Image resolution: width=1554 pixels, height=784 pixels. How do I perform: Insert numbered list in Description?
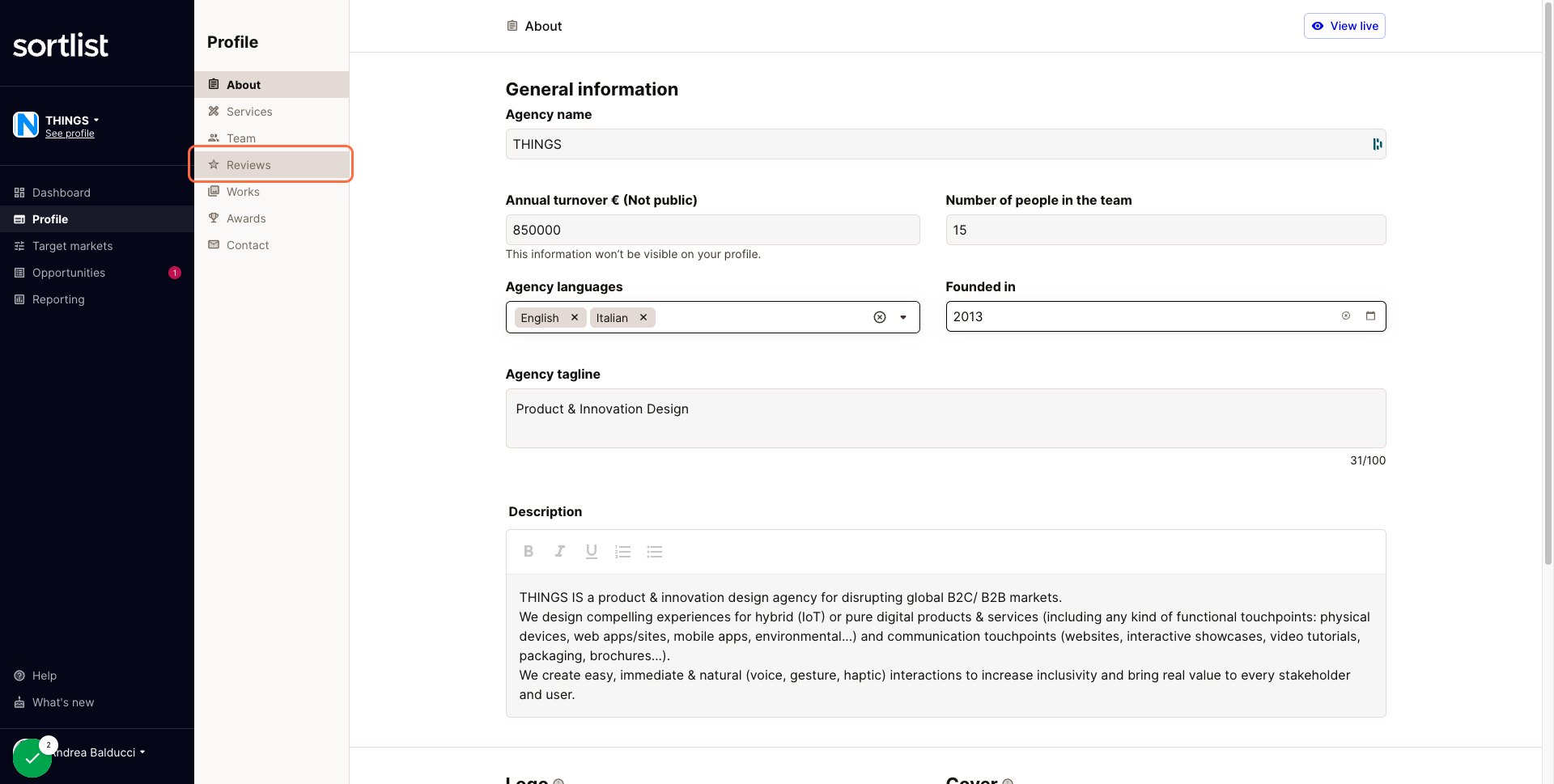click(x=622, y=552)
